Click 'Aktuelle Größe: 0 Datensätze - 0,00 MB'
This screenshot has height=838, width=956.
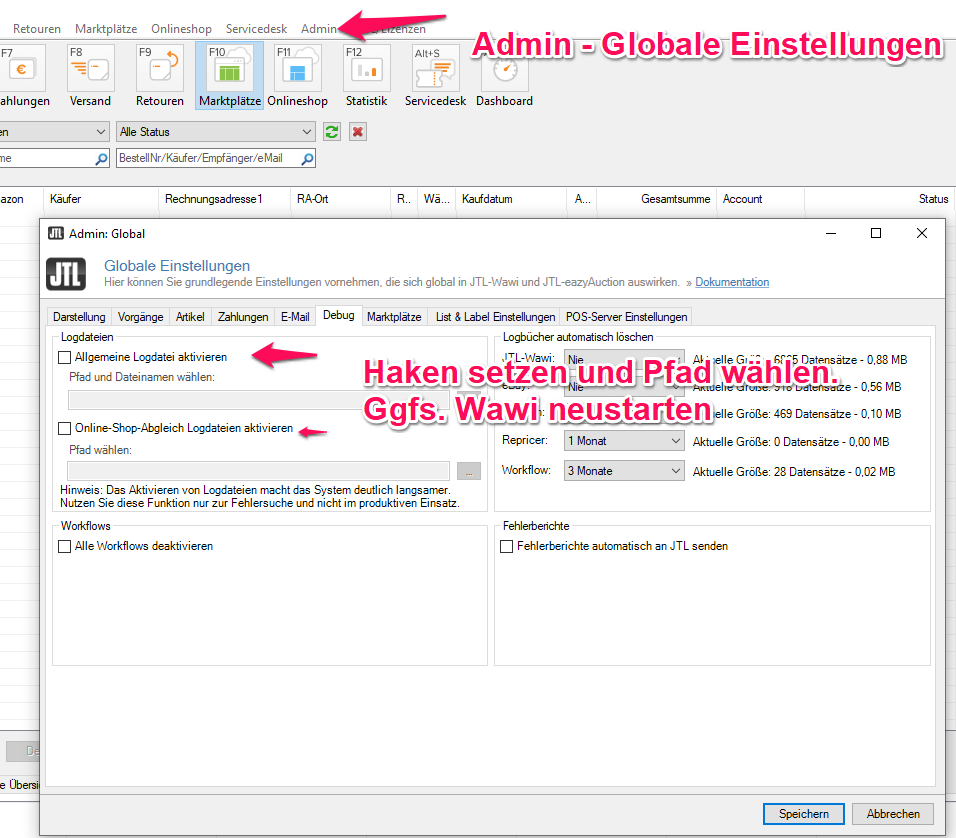[791, 442]
